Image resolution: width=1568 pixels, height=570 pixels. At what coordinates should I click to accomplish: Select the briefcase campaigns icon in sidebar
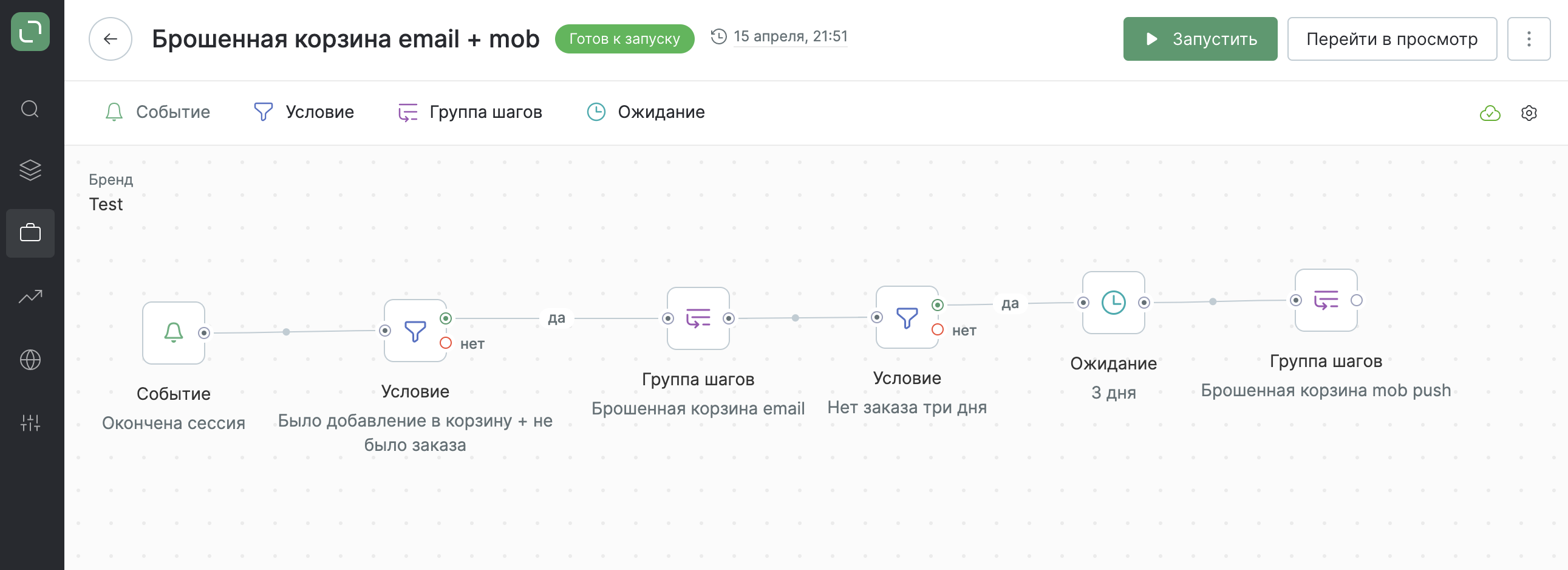[30, 233]
